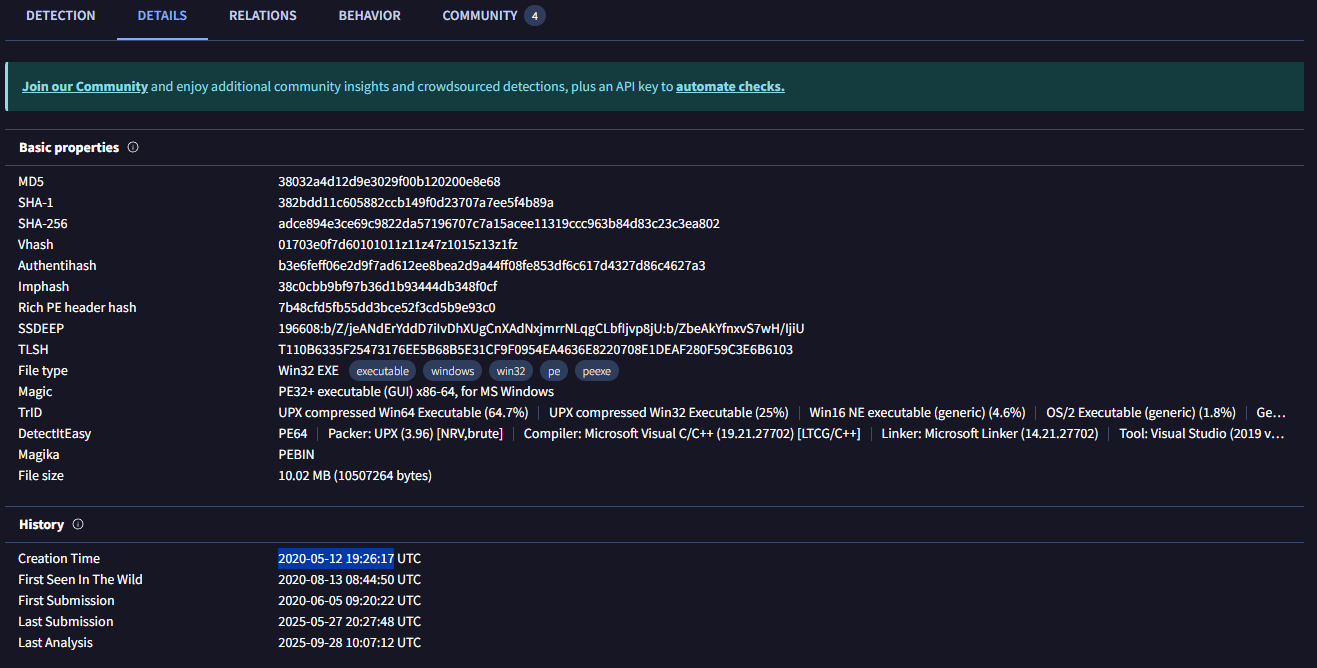Click the Rich PE header hash label

[x=77, y=307]
